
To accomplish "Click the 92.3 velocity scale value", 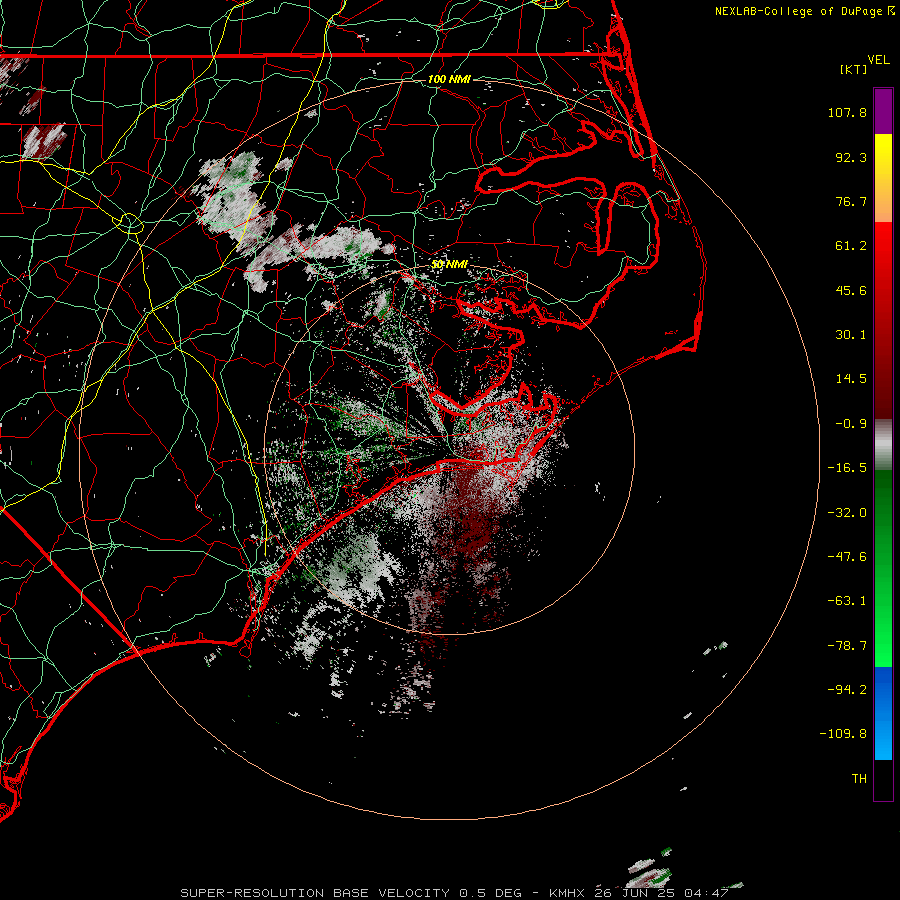I will click(851, 157).
